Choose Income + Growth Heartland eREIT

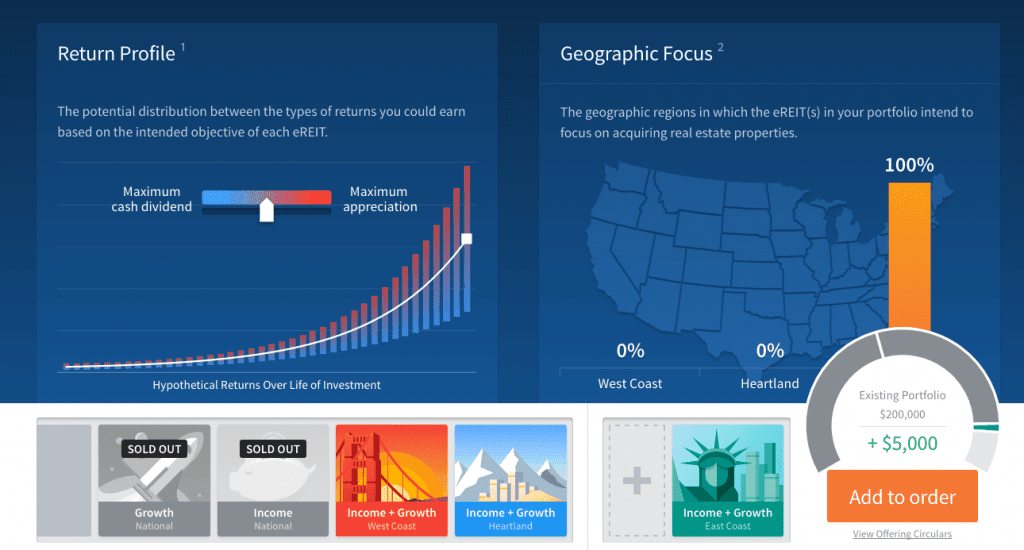point(511,480)
